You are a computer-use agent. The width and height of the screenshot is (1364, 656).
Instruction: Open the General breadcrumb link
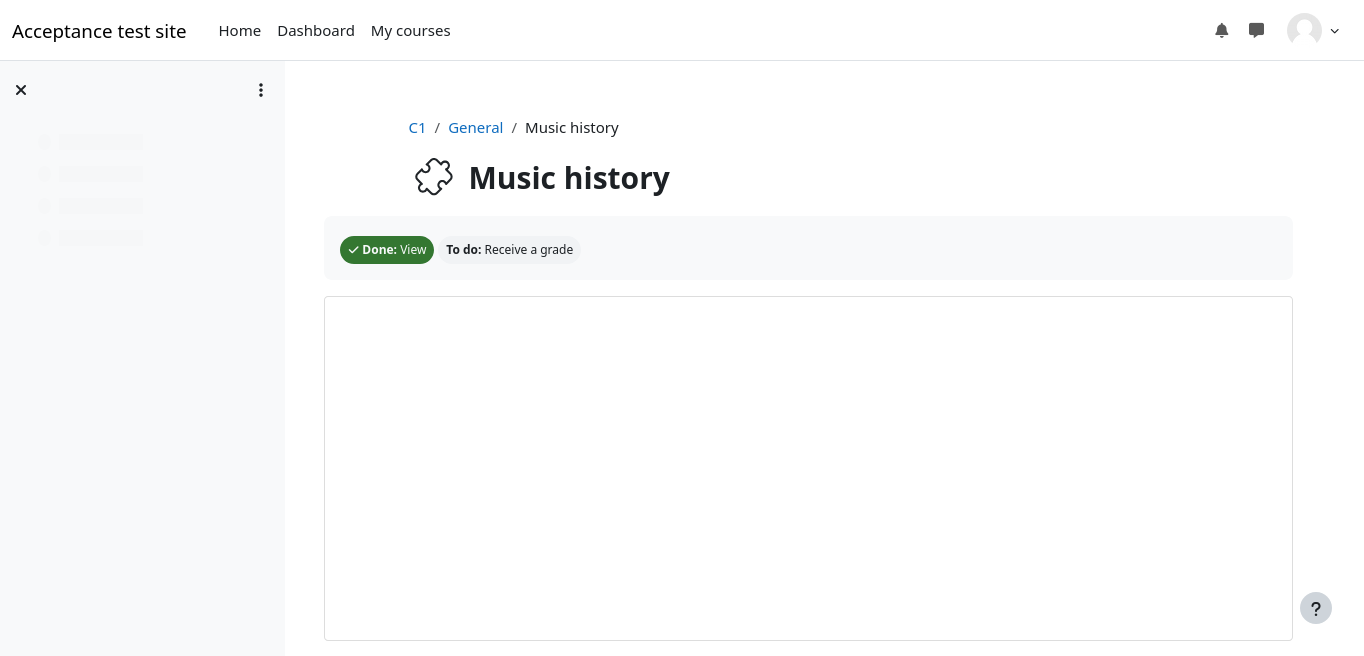coord(475,128)
